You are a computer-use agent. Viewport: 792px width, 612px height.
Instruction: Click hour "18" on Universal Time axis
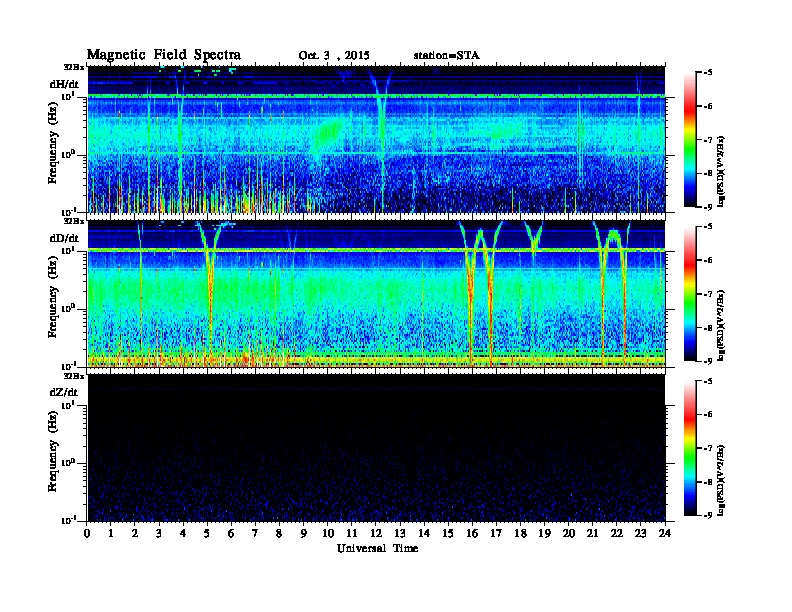[x=520, y=534]
